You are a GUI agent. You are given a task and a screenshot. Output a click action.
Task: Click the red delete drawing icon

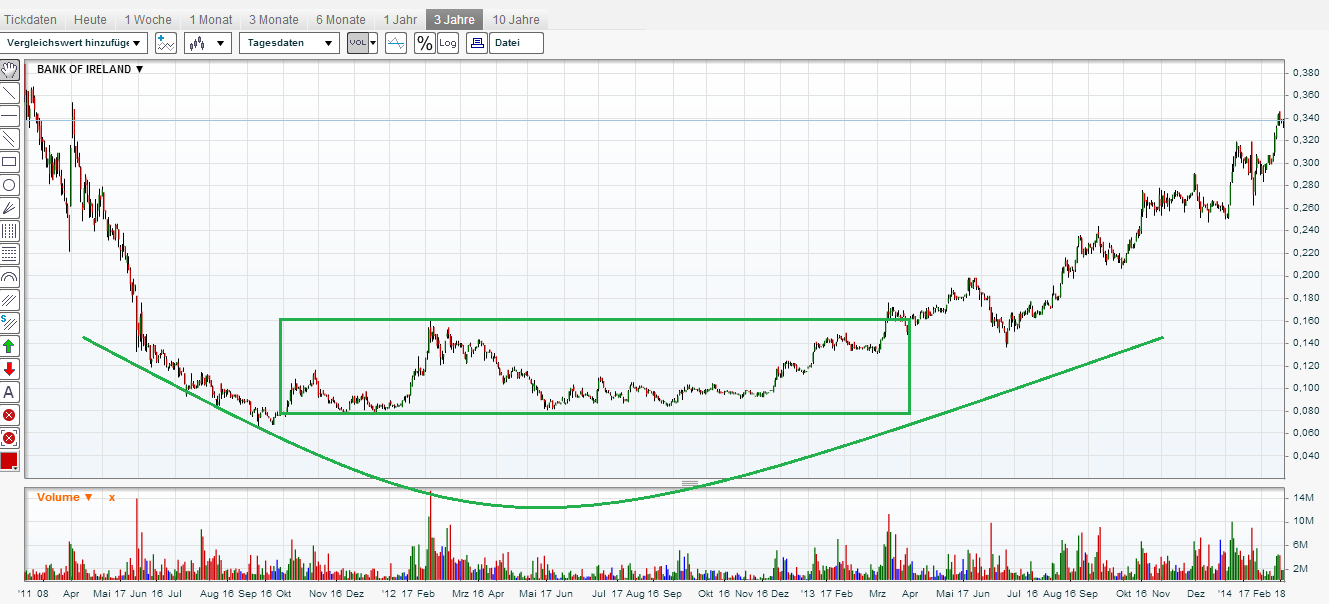click(10, 415)
